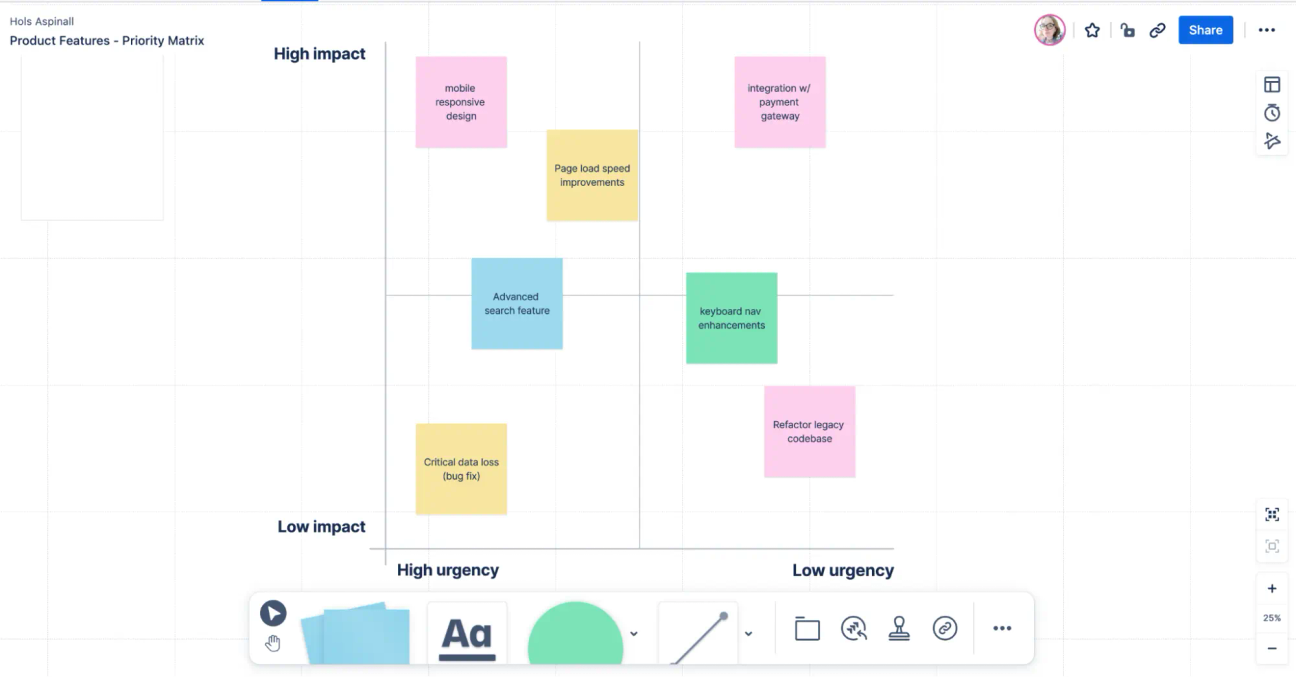
Task: Click zoom to fit board icon
Action: point(1271,514)
